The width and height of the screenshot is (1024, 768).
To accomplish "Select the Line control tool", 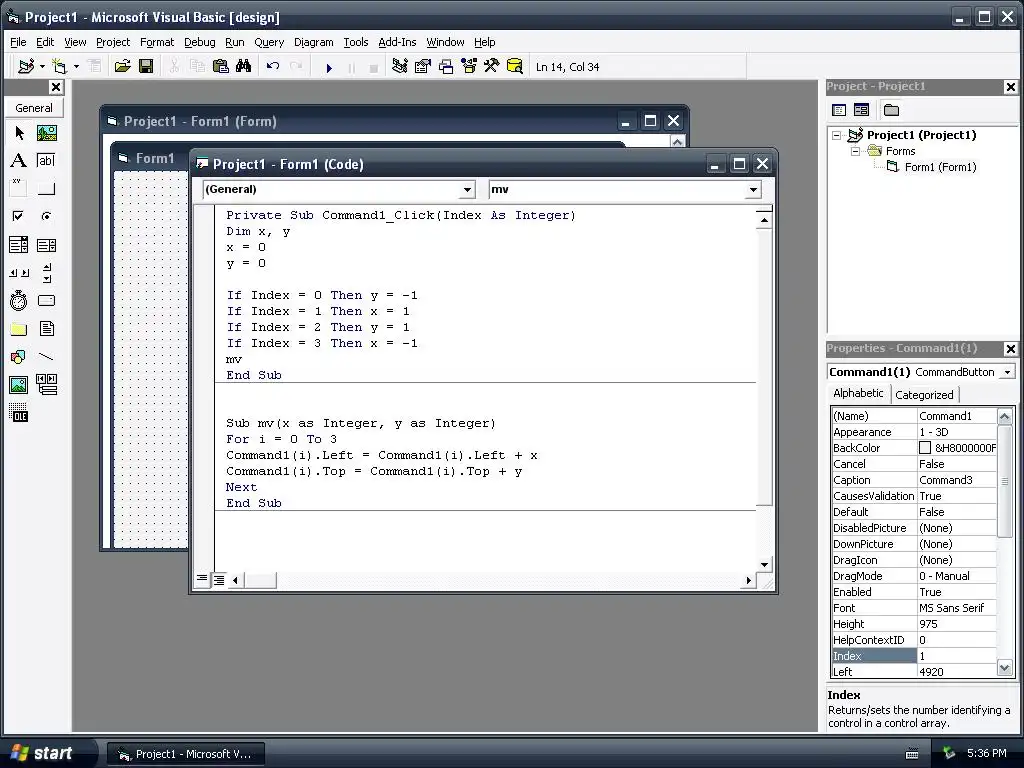I will (46, 357).
